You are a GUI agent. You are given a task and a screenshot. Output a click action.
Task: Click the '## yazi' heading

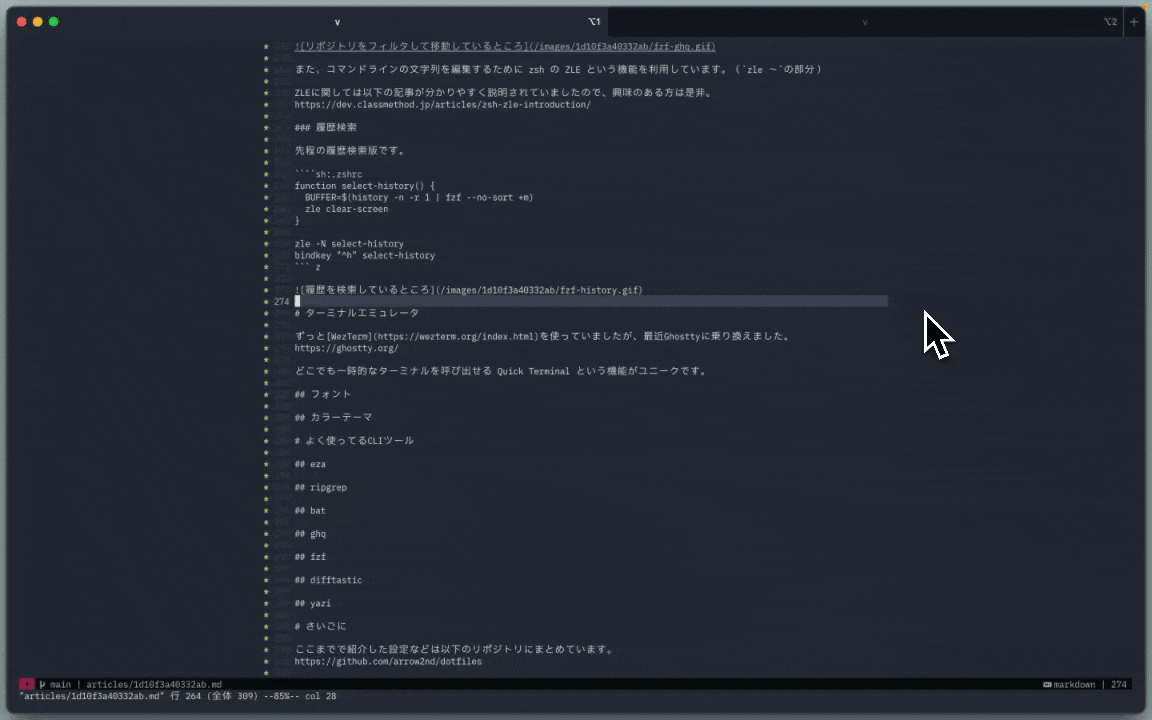(313, 604)
